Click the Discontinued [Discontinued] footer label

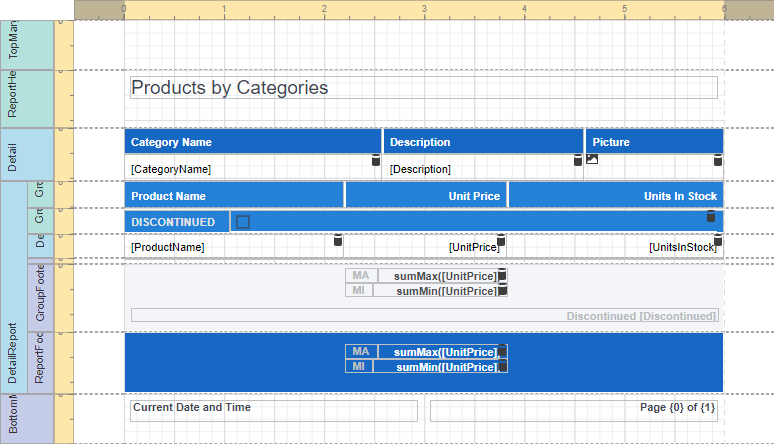423,316
